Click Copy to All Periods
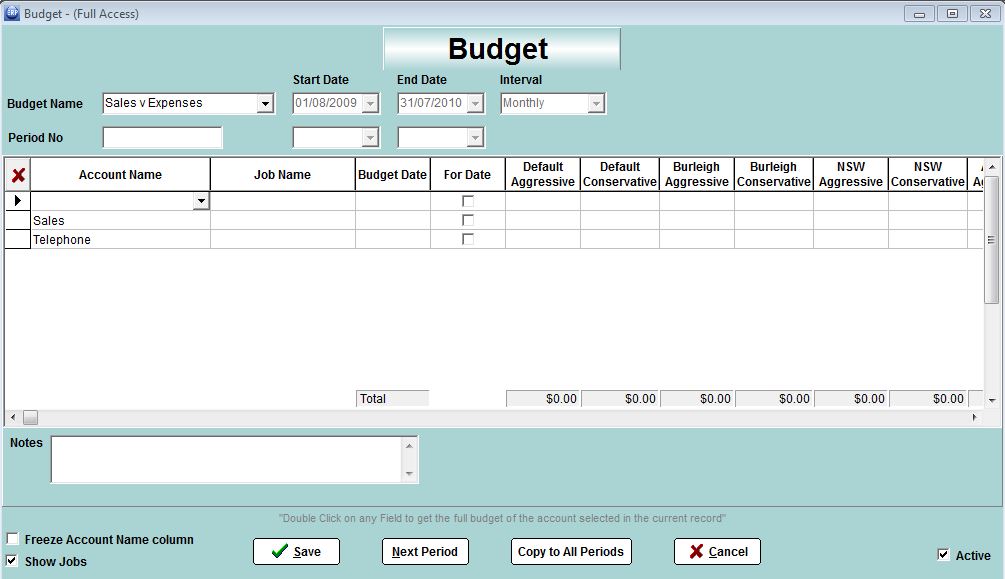Screen dimensions: 1005x579 [x=571, y=551]
